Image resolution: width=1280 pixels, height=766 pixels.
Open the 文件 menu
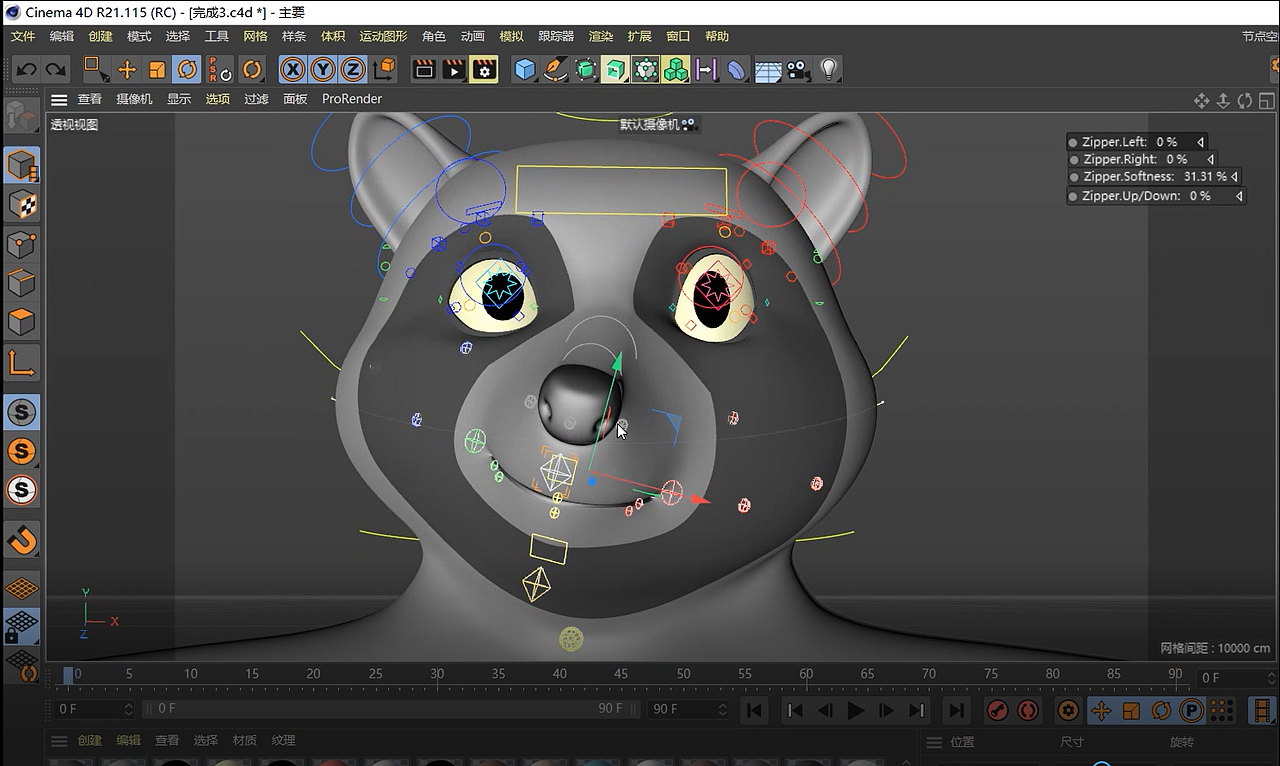pyautogui.click(x=23, y=36)
